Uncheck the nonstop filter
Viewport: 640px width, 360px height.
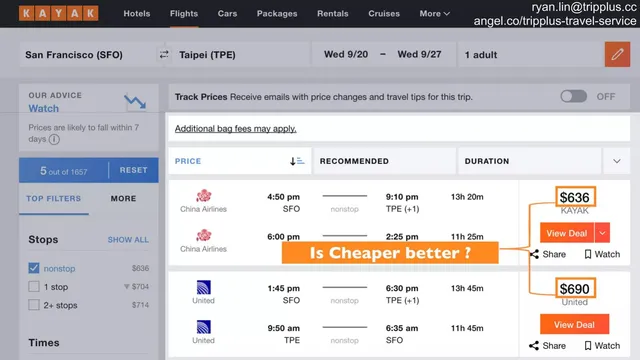coord(34,268)
